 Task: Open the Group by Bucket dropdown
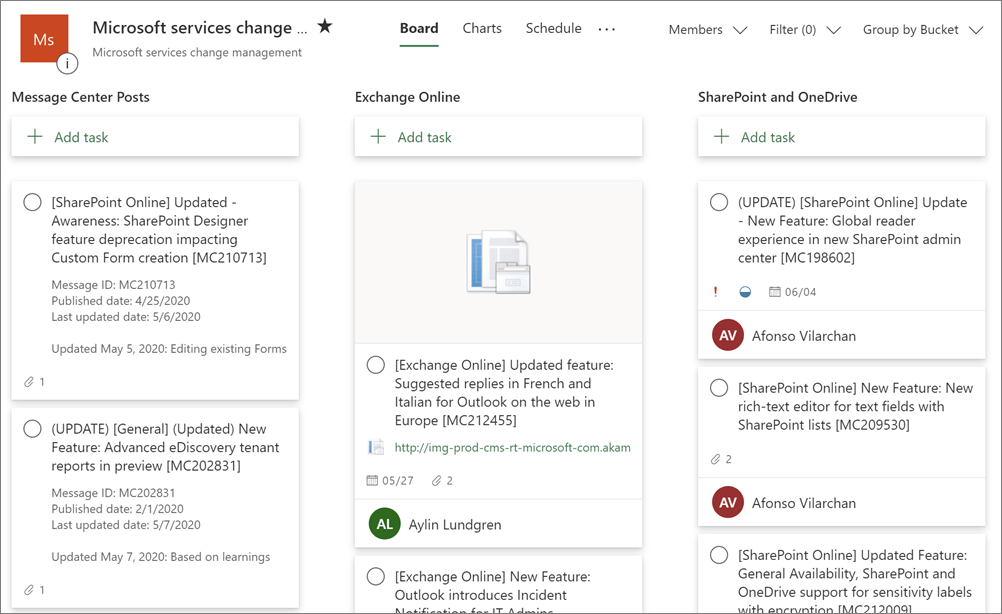pos(923,30)
